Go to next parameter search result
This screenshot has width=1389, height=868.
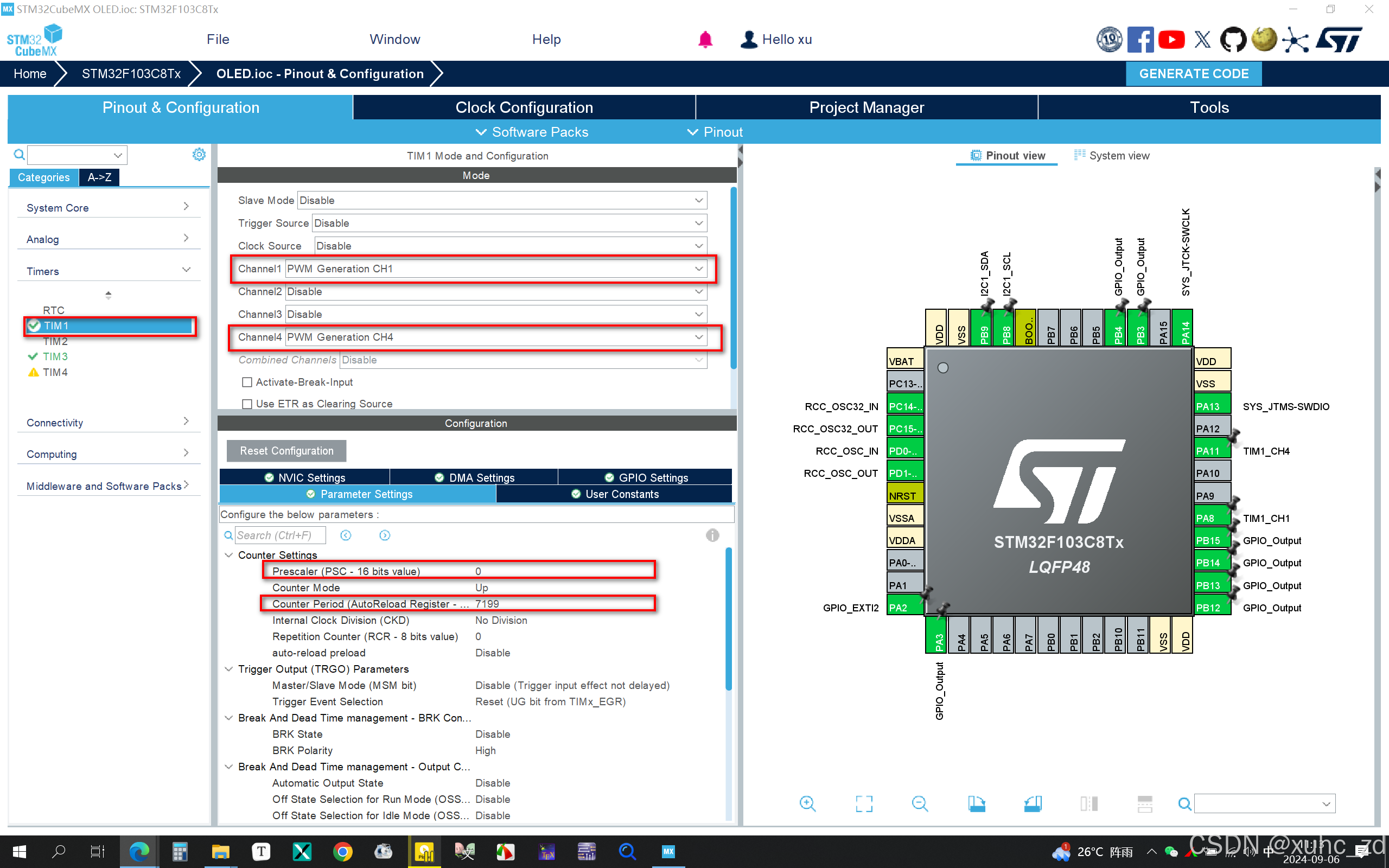coord(385,535)
